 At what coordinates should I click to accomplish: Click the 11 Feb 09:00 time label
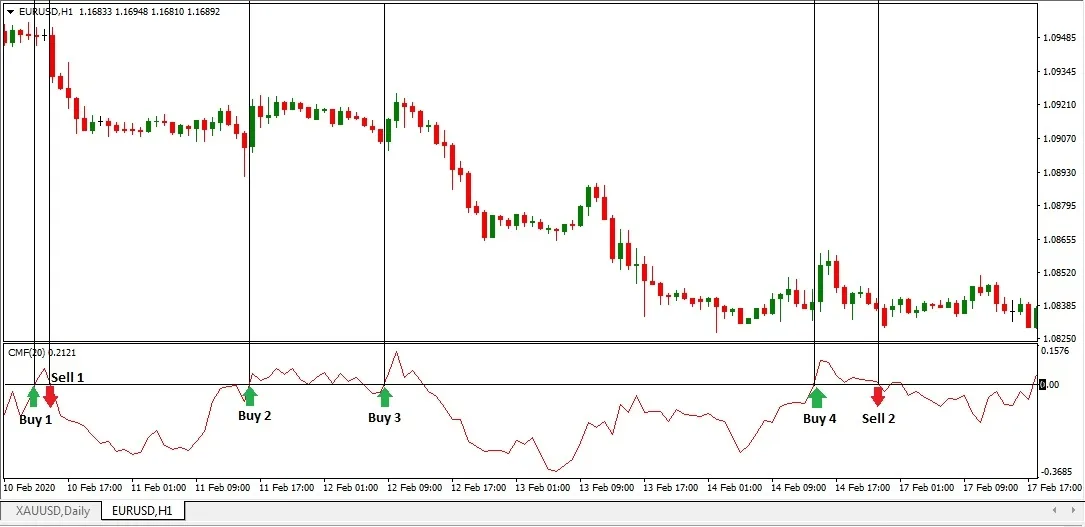(x=223, y=488)
